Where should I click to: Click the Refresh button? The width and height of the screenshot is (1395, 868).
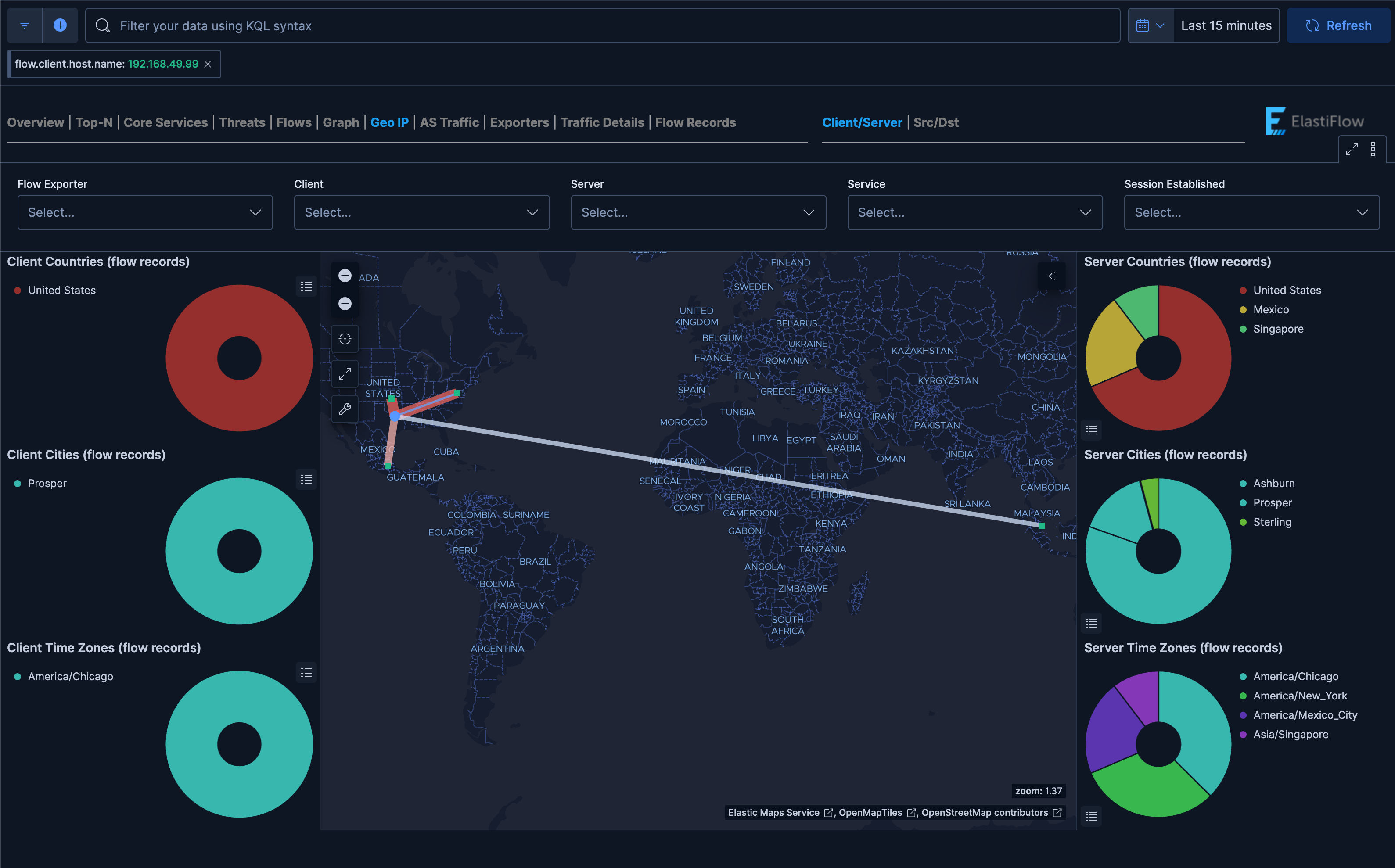pos(1339,25)
